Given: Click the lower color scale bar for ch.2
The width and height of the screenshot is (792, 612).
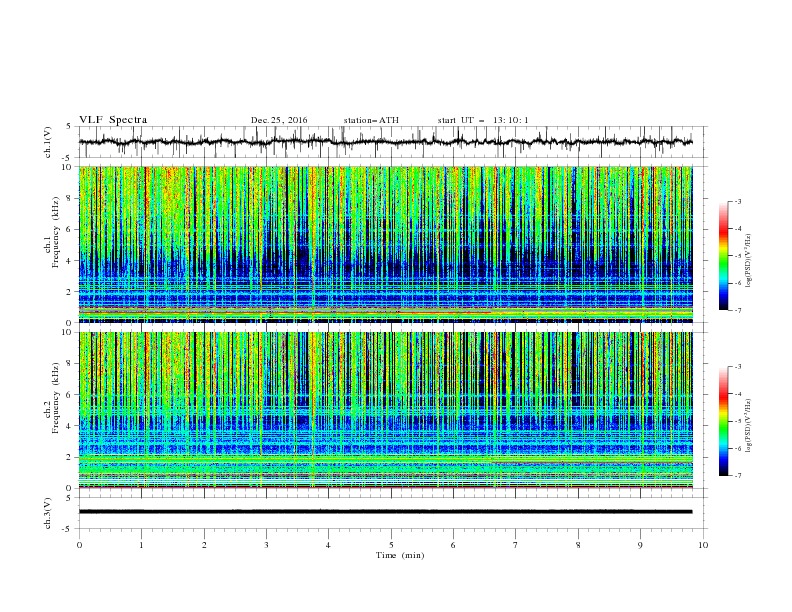Looking at the screenshot, I should [723, 421].
